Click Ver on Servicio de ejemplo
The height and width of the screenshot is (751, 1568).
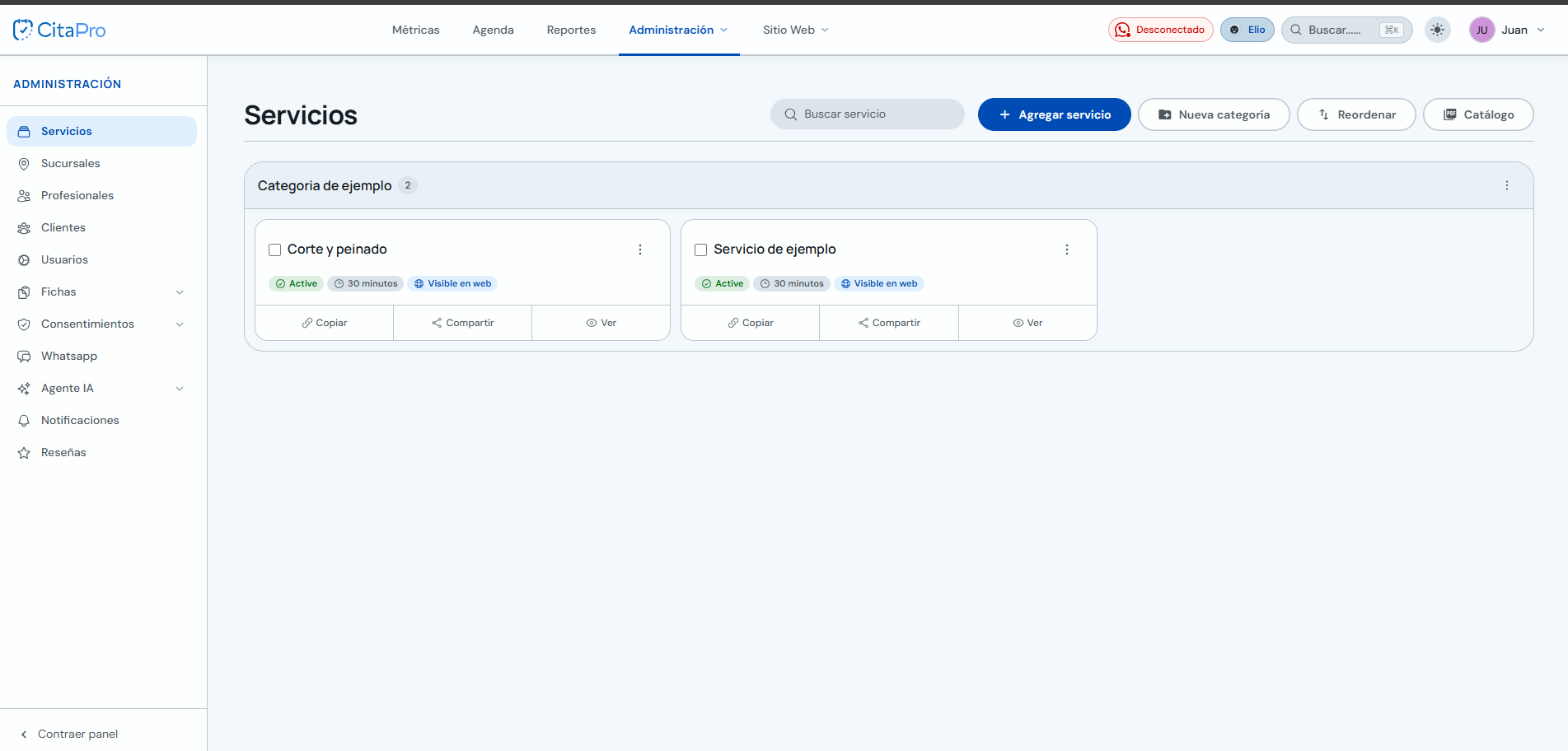1027,323
